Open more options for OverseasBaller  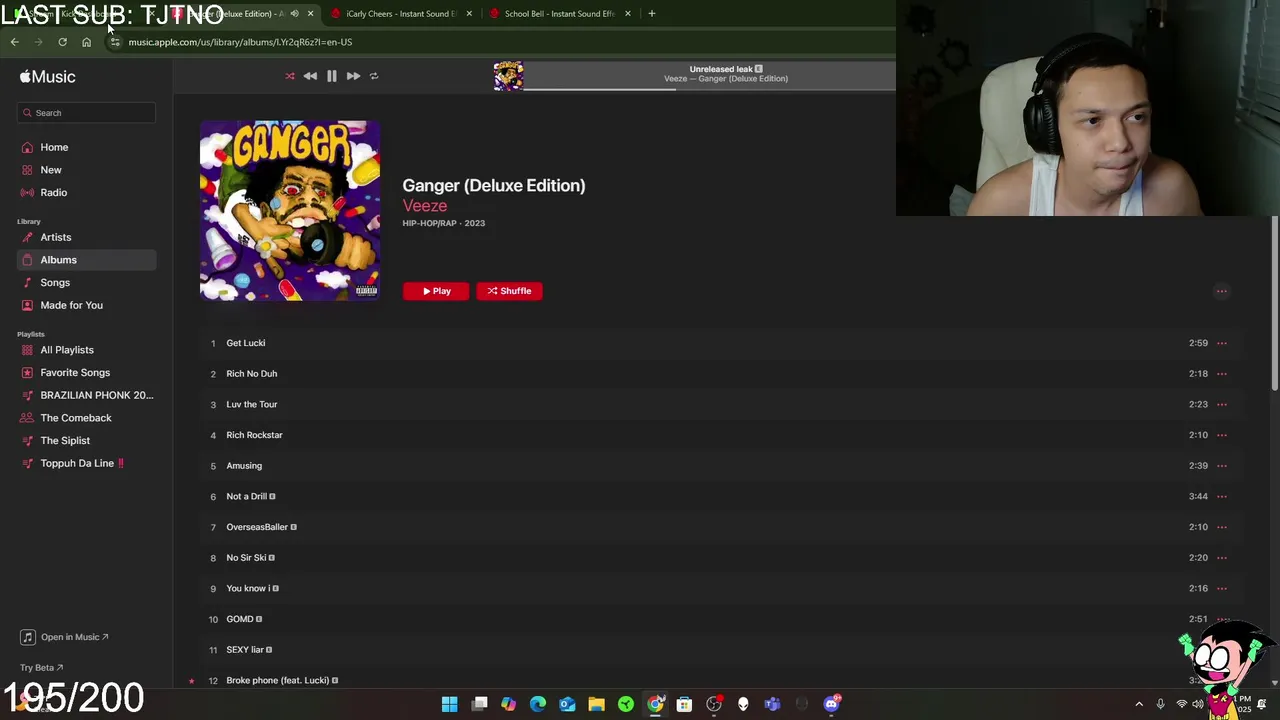1221,527
